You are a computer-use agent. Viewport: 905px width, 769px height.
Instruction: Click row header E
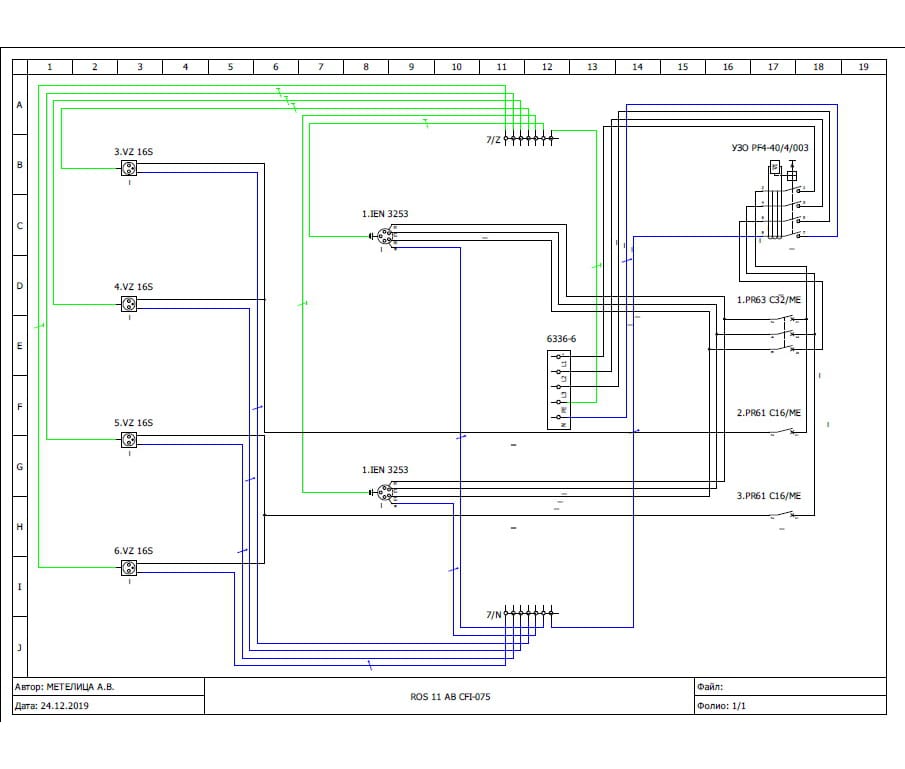[20, 346]
